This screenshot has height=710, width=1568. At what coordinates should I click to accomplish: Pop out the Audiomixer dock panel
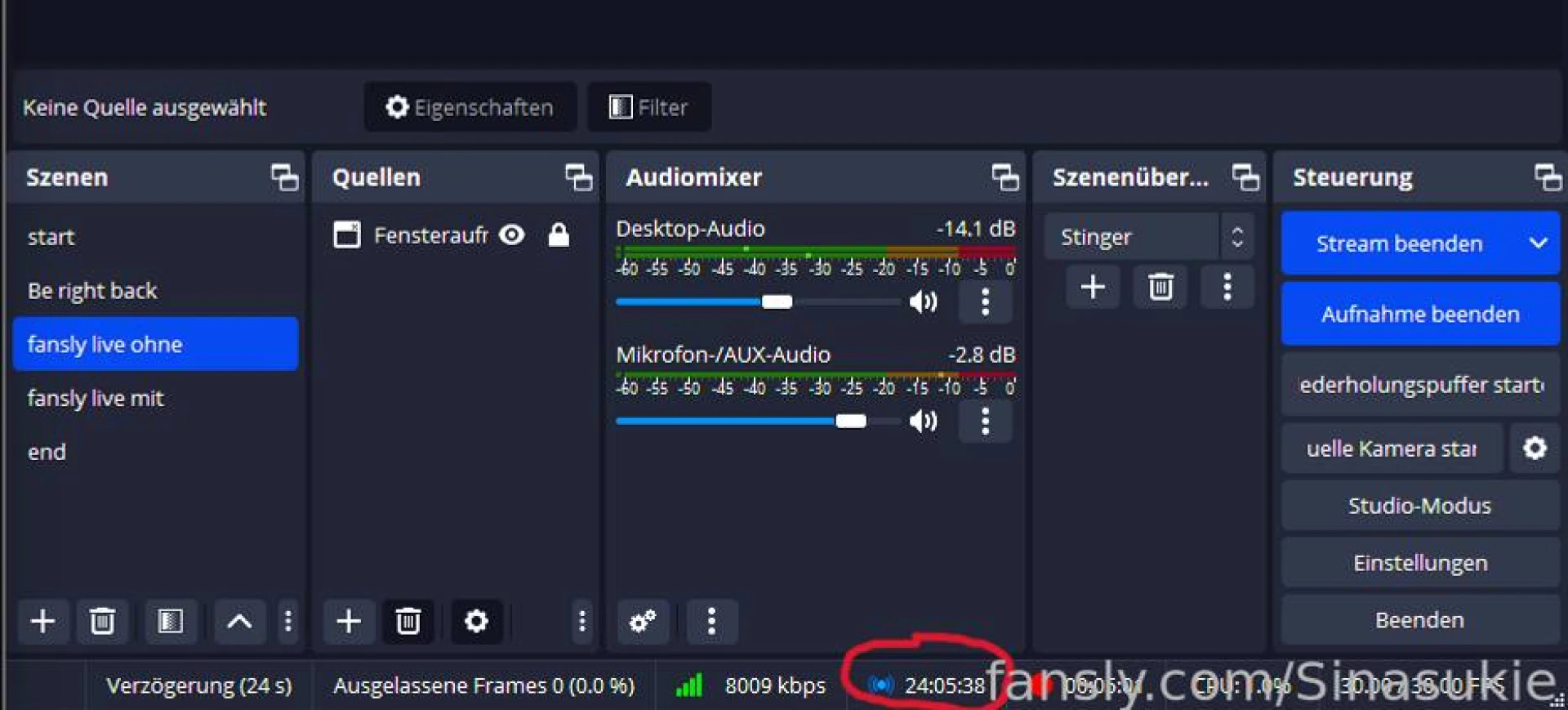(x=1004, y=177)
